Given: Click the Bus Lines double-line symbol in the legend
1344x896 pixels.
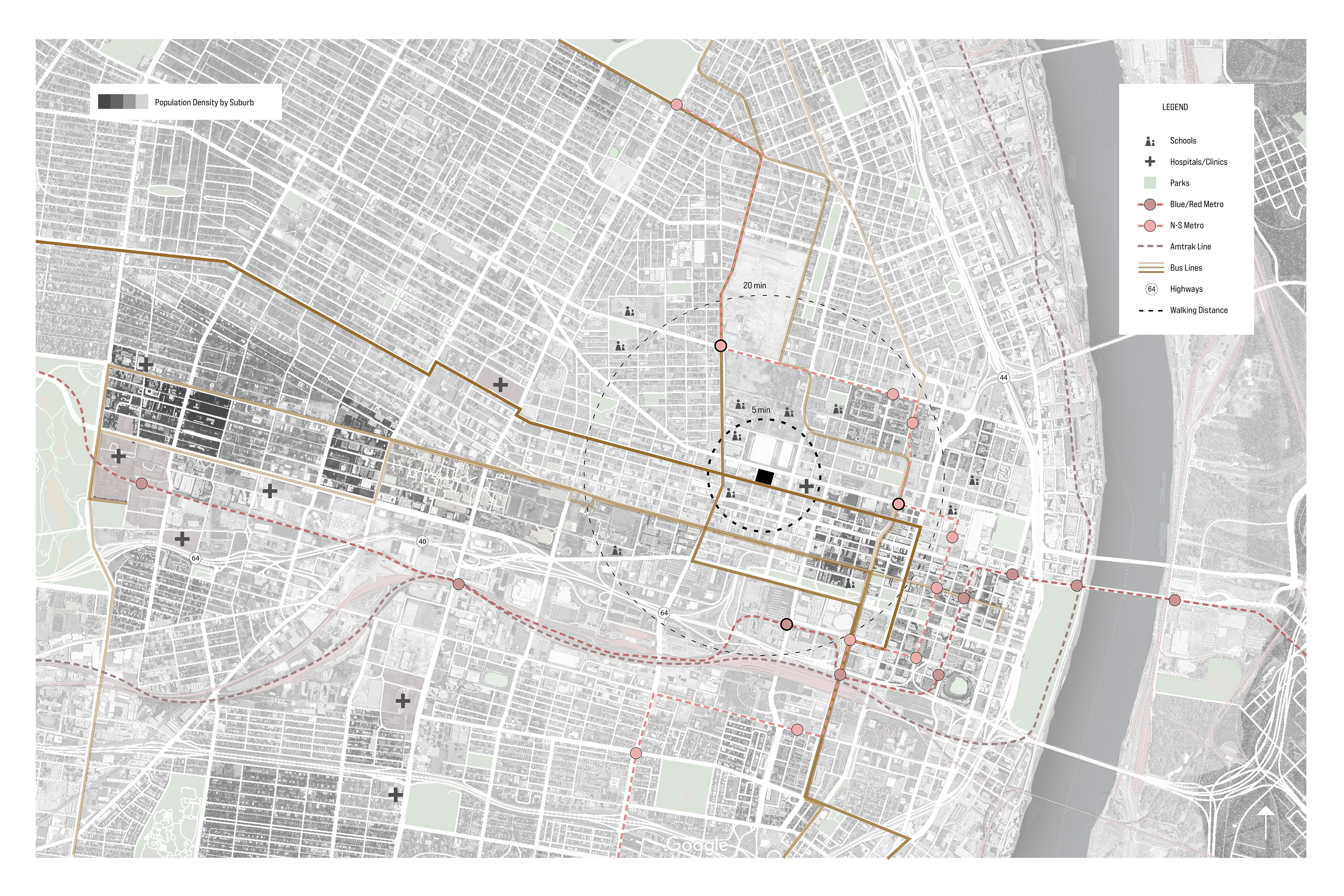Looking at the screenshot, I should click(1150, 267).
